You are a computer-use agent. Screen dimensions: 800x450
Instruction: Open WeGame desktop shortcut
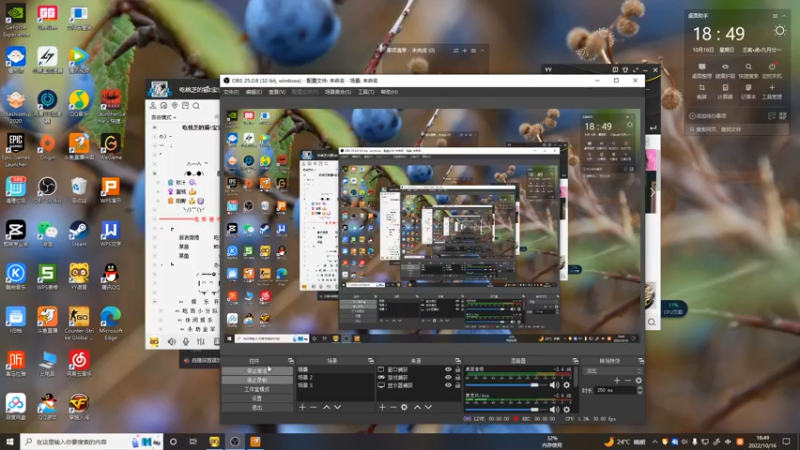[x=111, y=147]
